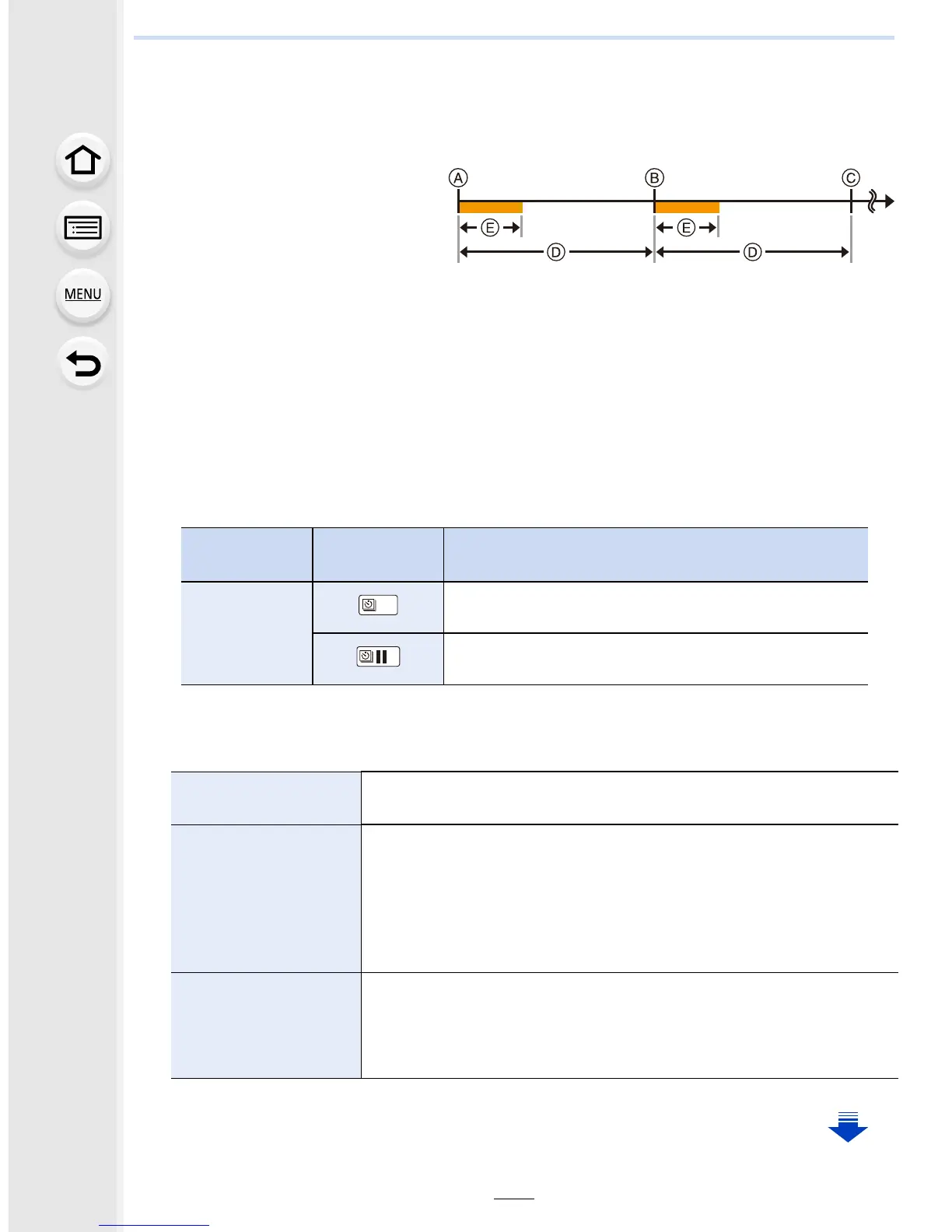The height and width of the screenshot is (1232, 952).
Task: Select the first orange bar after A
Action: [491, 207]
